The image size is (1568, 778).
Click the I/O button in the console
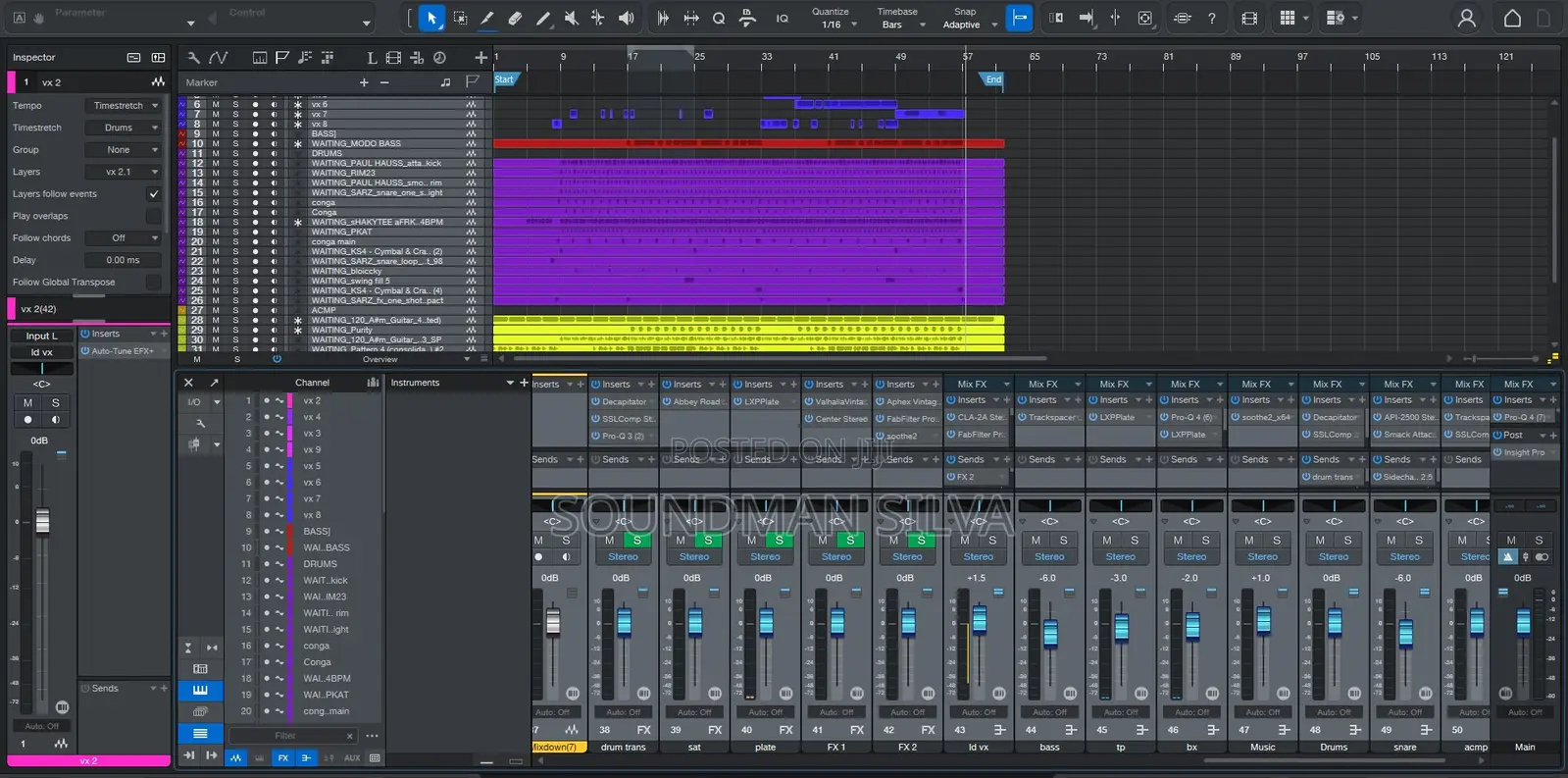(194, 402)
